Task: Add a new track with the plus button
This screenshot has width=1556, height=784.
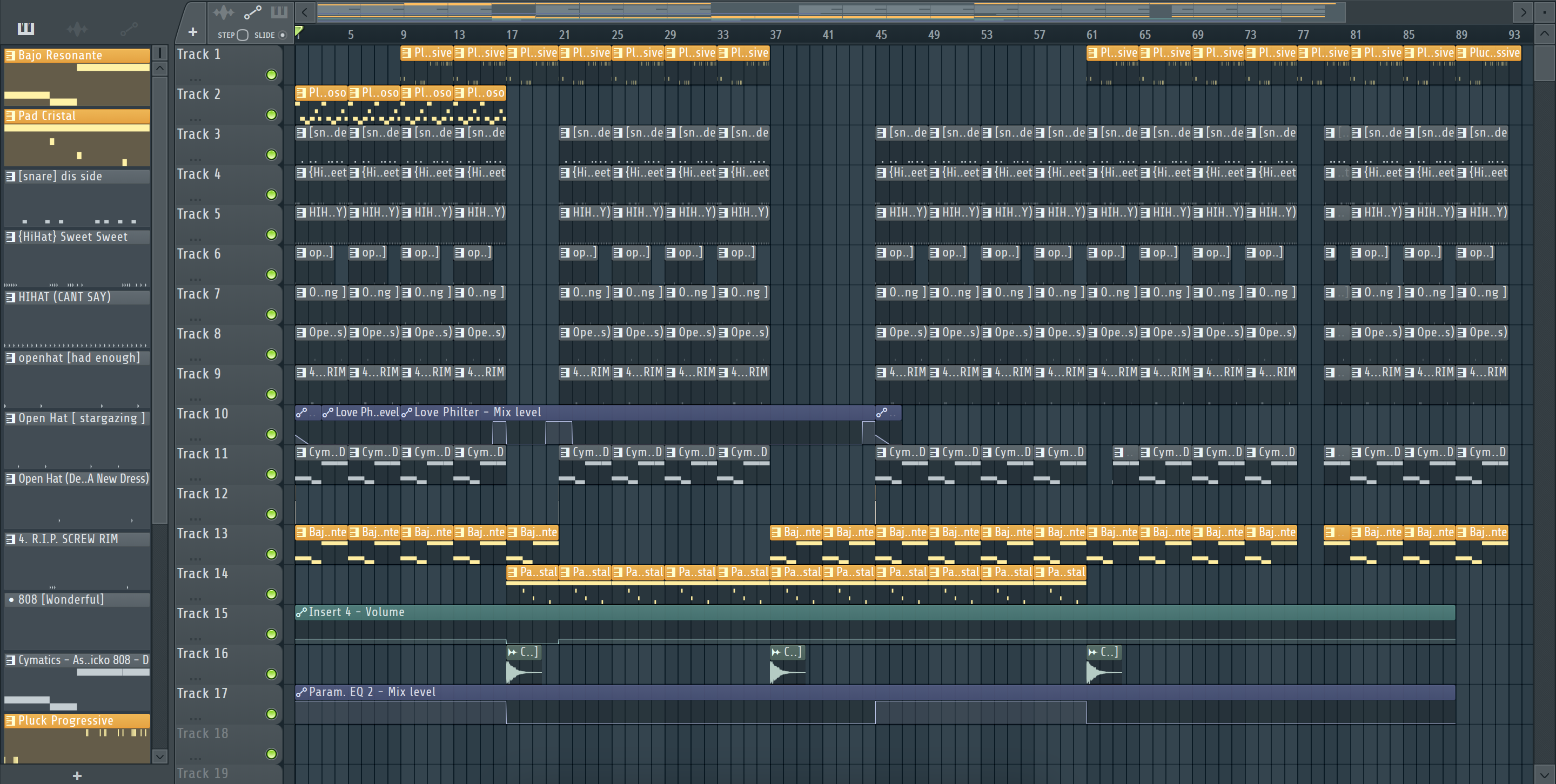Action: click(193, 32)
